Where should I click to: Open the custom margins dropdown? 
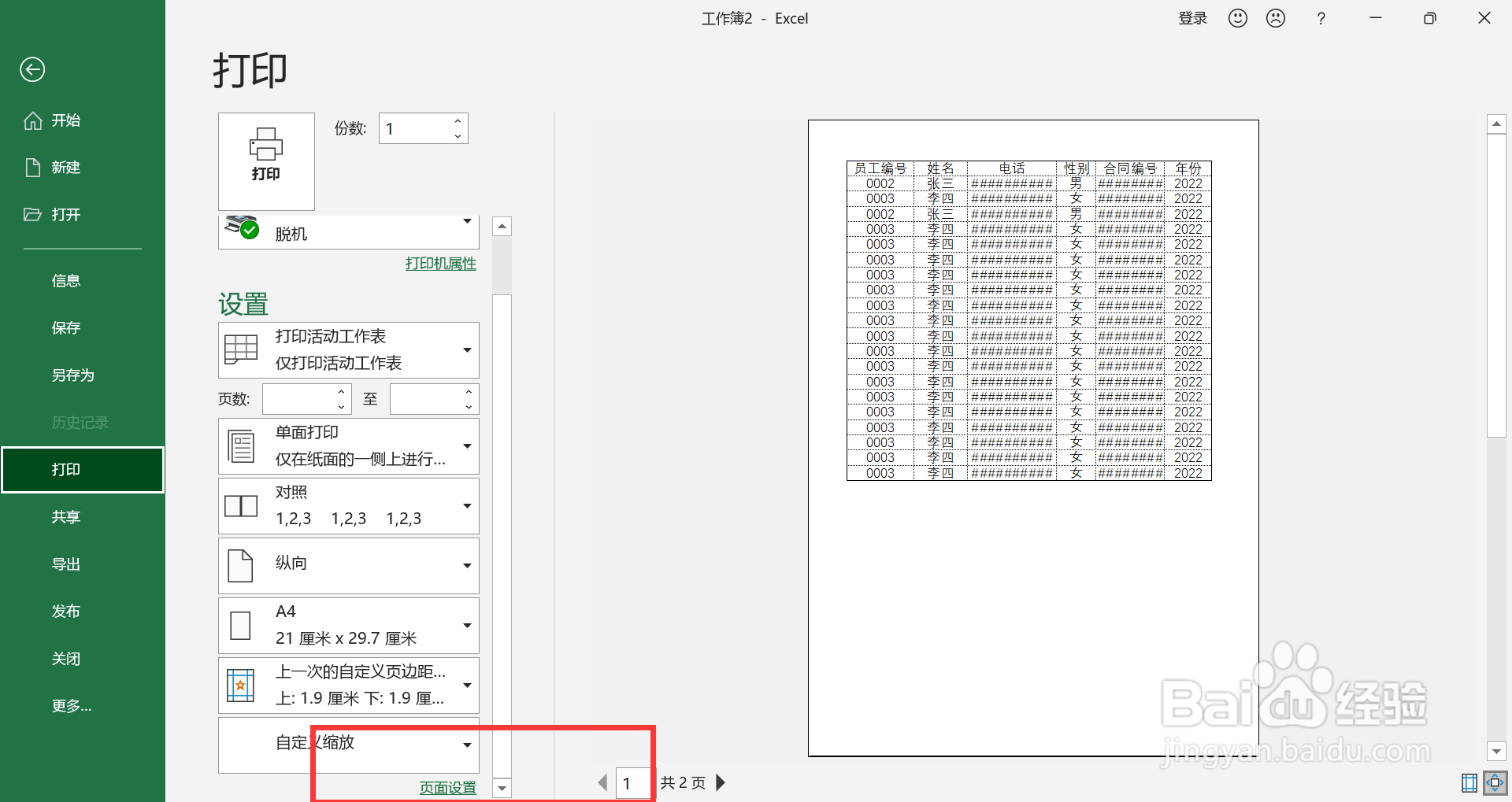point(349,686)
